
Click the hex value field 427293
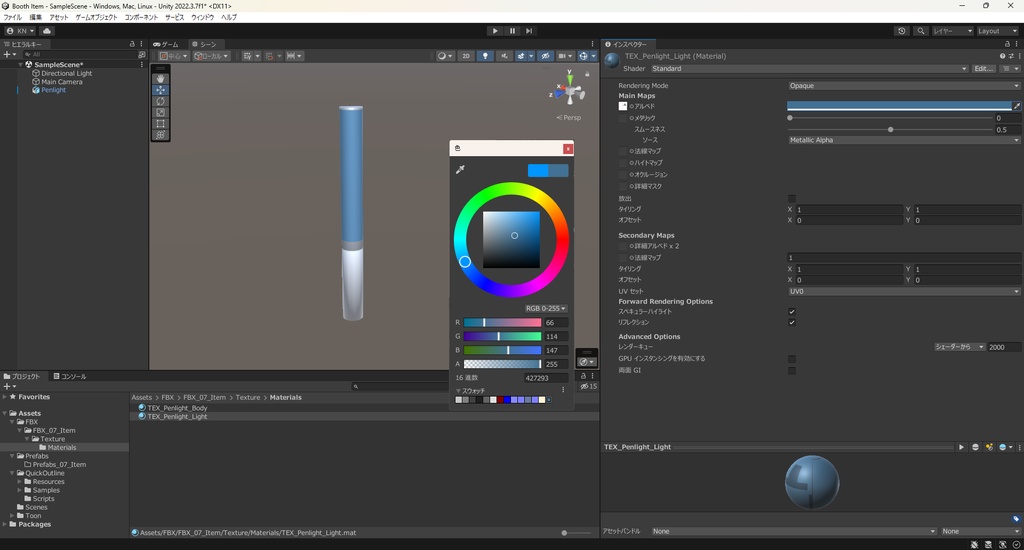[x=546, y=378]
